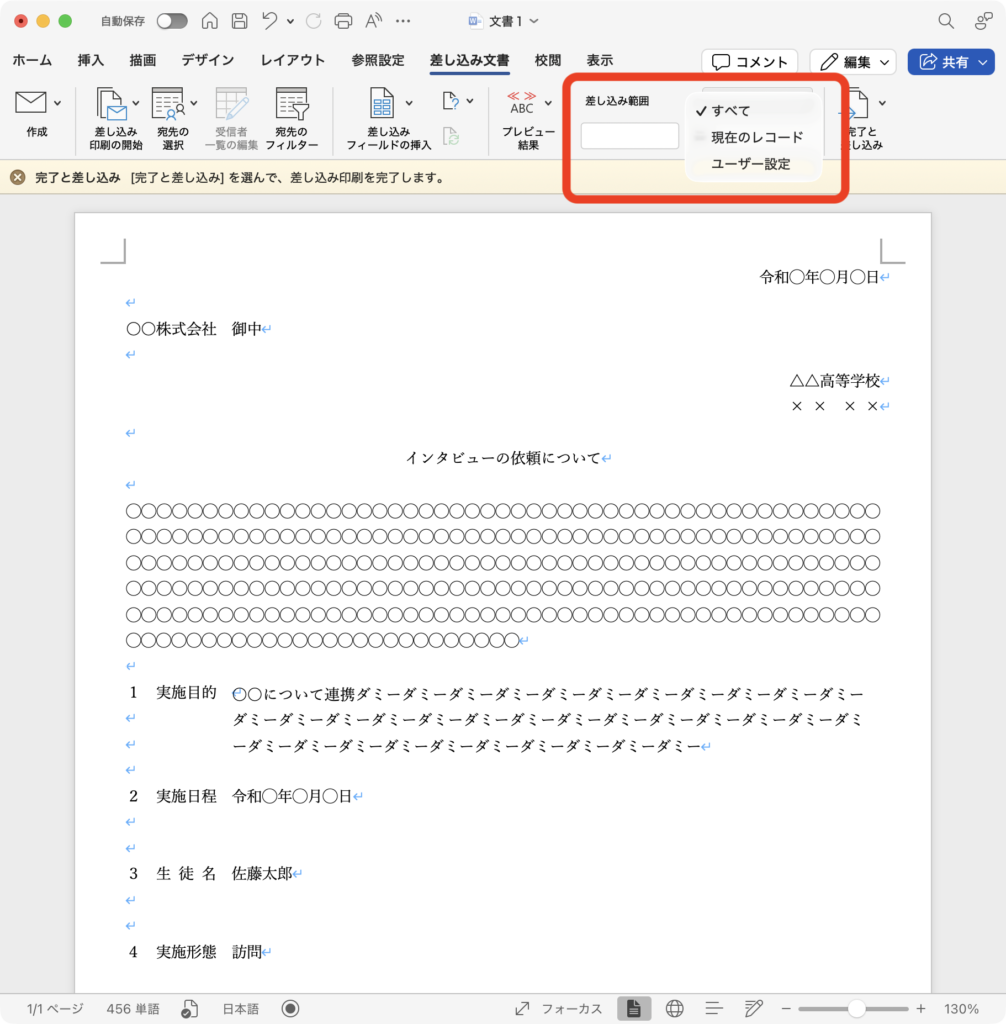This screenshot has width=1006, height=1024.
Task: Click the Save icon in title bar
Action: point(239,21)
